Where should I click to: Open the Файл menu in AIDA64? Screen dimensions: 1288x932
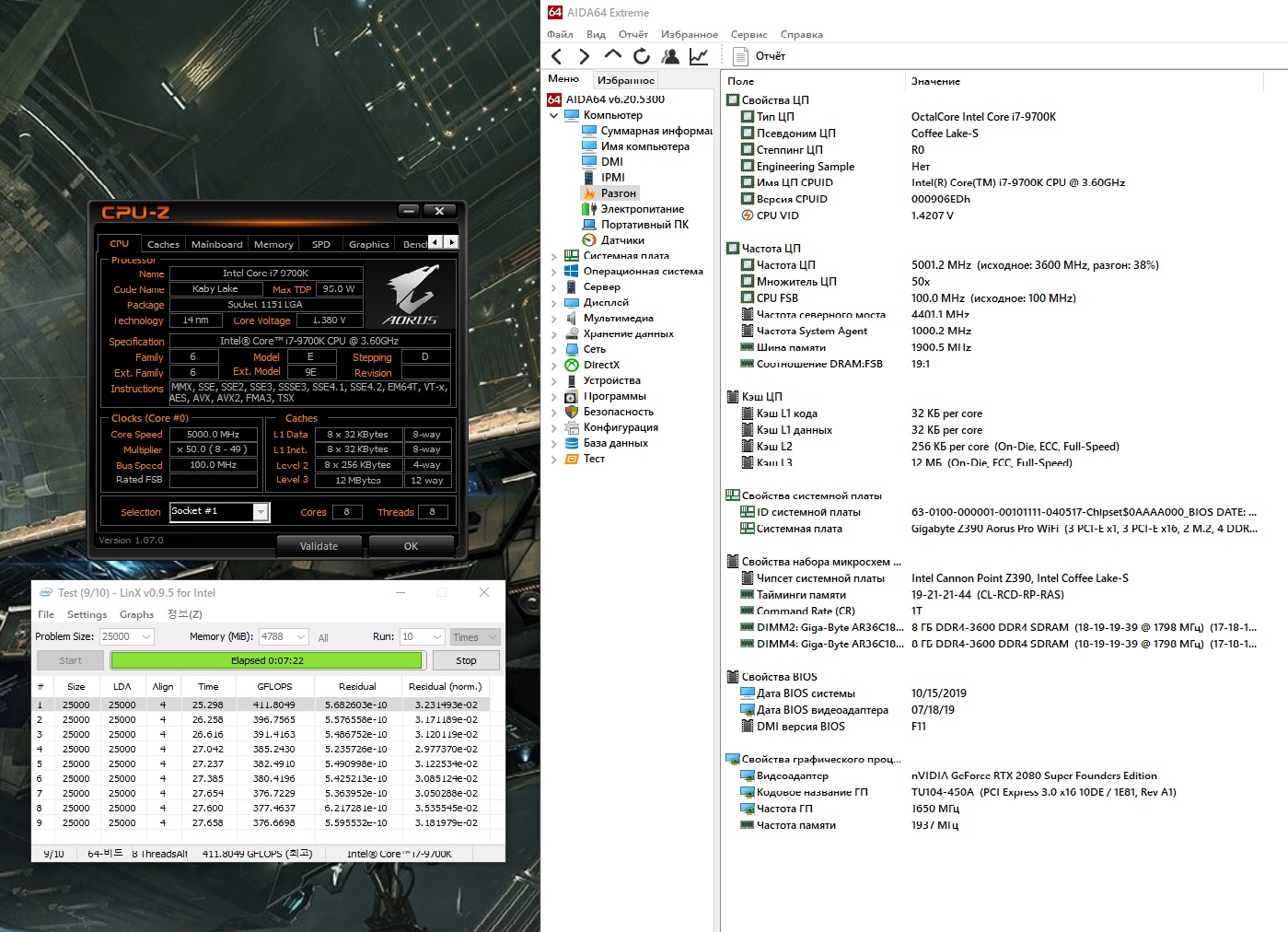(560, 35)
